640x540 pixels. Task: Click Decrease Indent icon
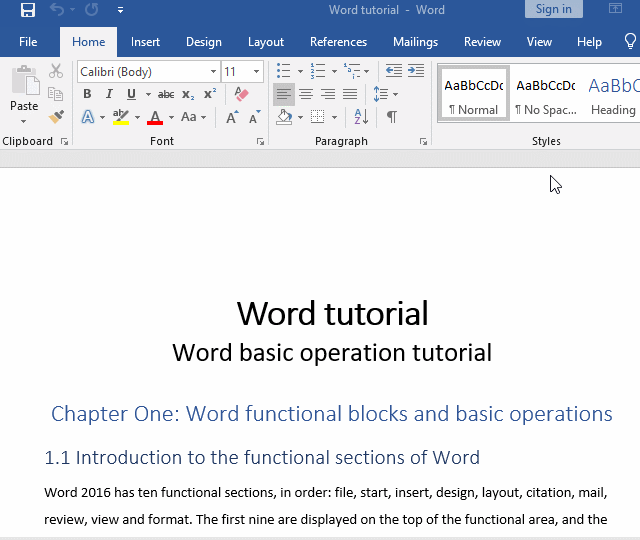pos(394,71)
